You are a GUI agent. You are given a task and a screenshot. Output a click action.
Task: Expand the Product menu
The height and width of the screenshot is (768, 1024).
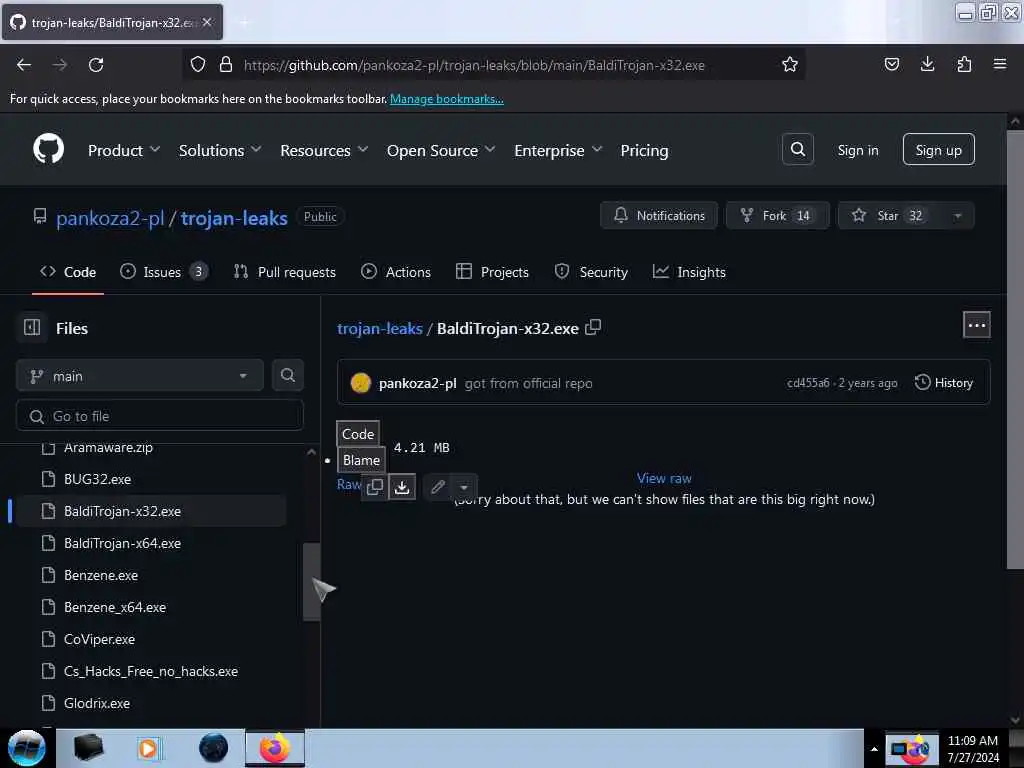click(123, 150)
